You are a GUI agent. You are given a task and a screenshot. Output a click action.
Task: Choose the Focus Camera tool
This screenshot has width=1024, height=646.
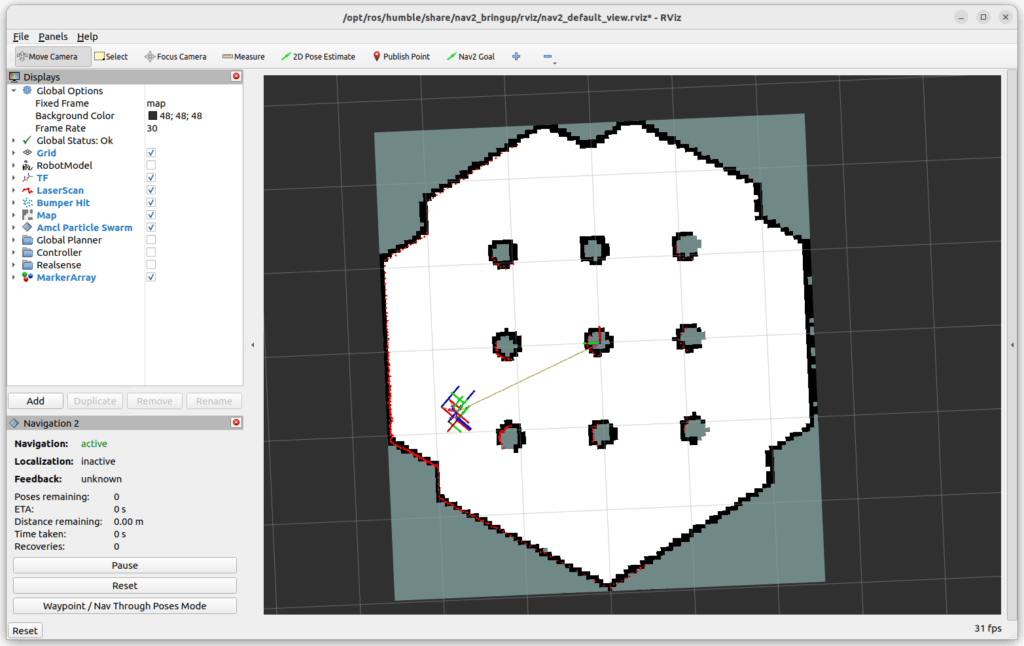pos(176,57)
